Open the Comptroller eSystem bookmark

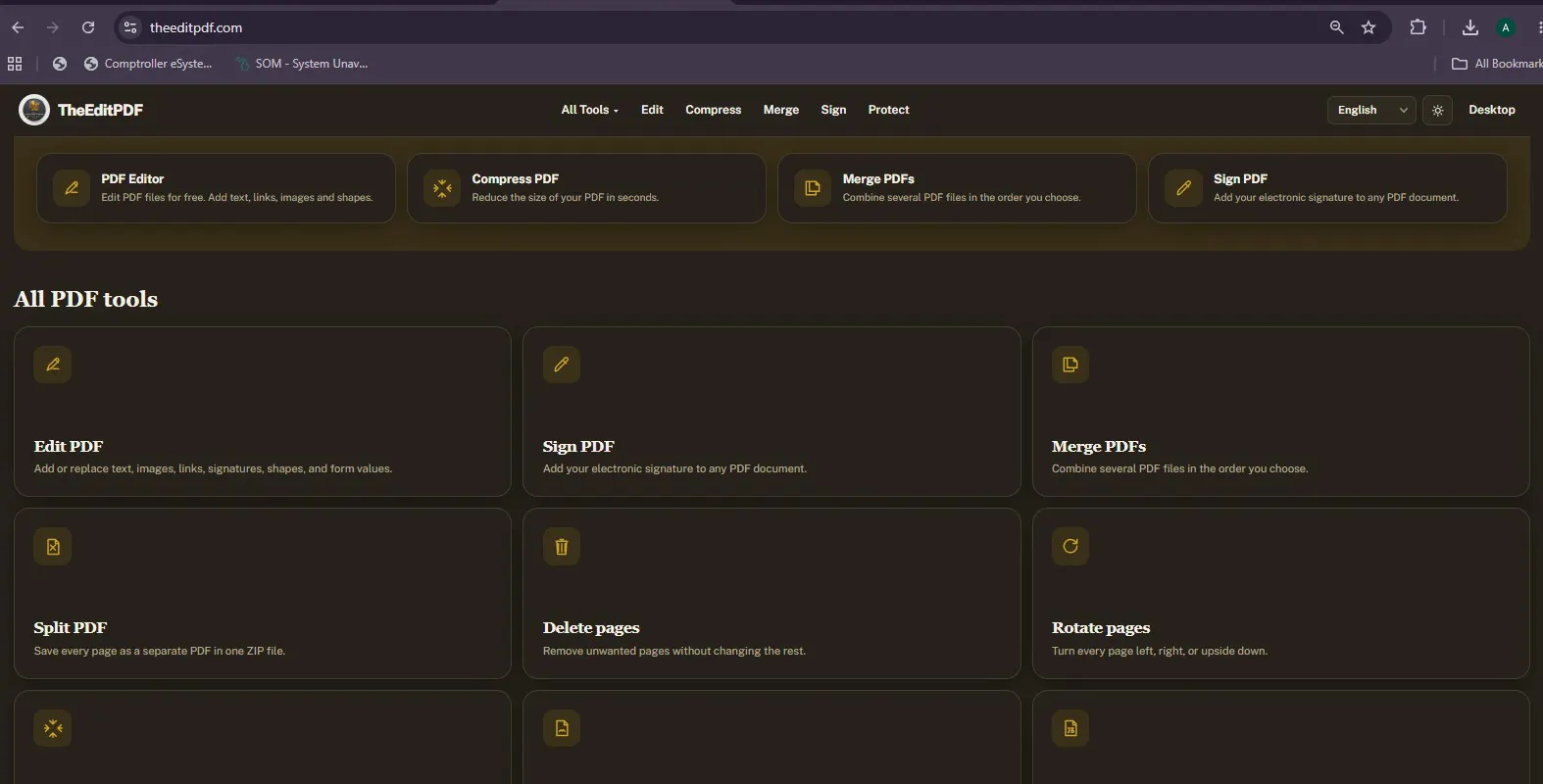[x=148, y=64]
